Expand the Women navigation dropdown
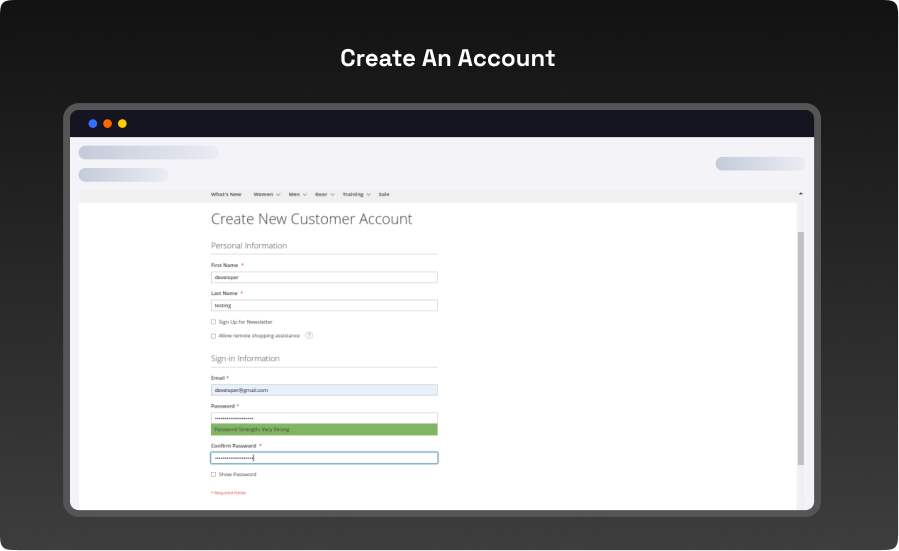 [x=267, y=194]
